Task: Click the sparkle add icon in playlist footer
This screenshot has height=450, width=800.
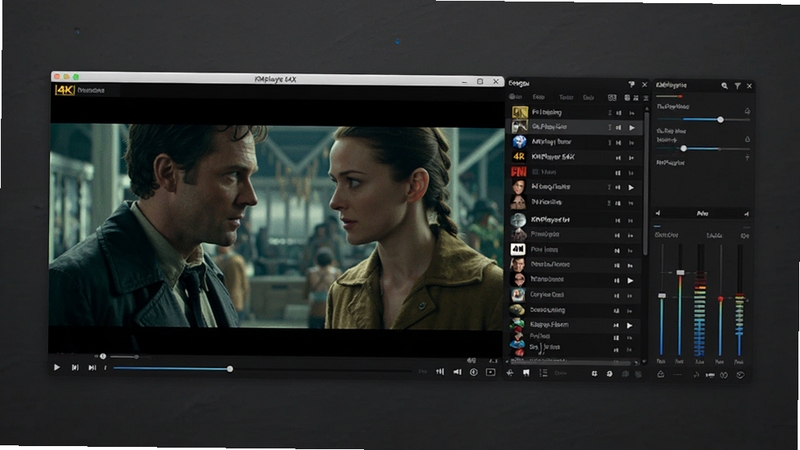Action: click(x=510, y=373)
